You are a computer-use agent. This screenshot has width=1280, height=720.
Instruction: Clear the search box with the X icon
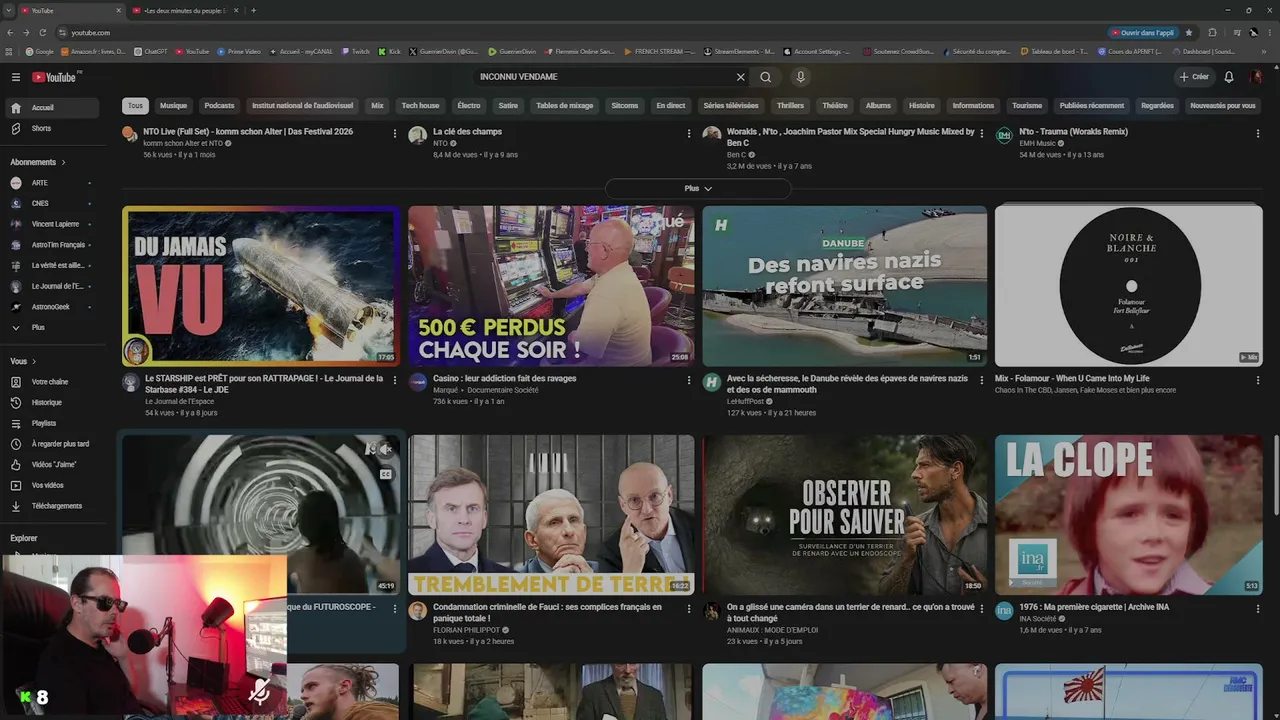click(741, 77)
